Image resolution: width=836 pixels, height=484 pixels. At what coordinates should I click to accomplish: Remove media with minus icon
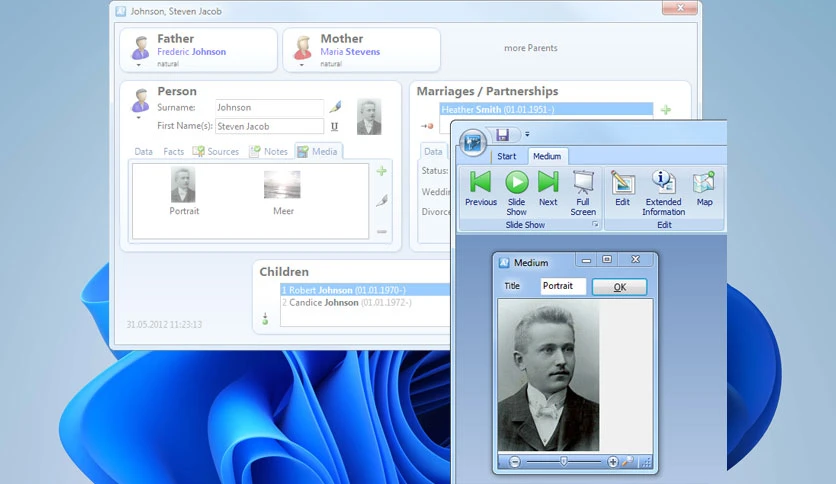[382, 232]
